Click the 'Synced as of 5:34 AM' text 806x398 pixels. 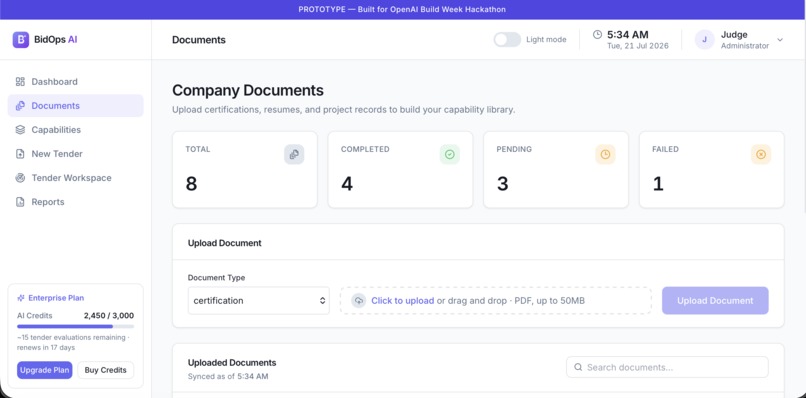pyautogui.click(x=228, y=376)
